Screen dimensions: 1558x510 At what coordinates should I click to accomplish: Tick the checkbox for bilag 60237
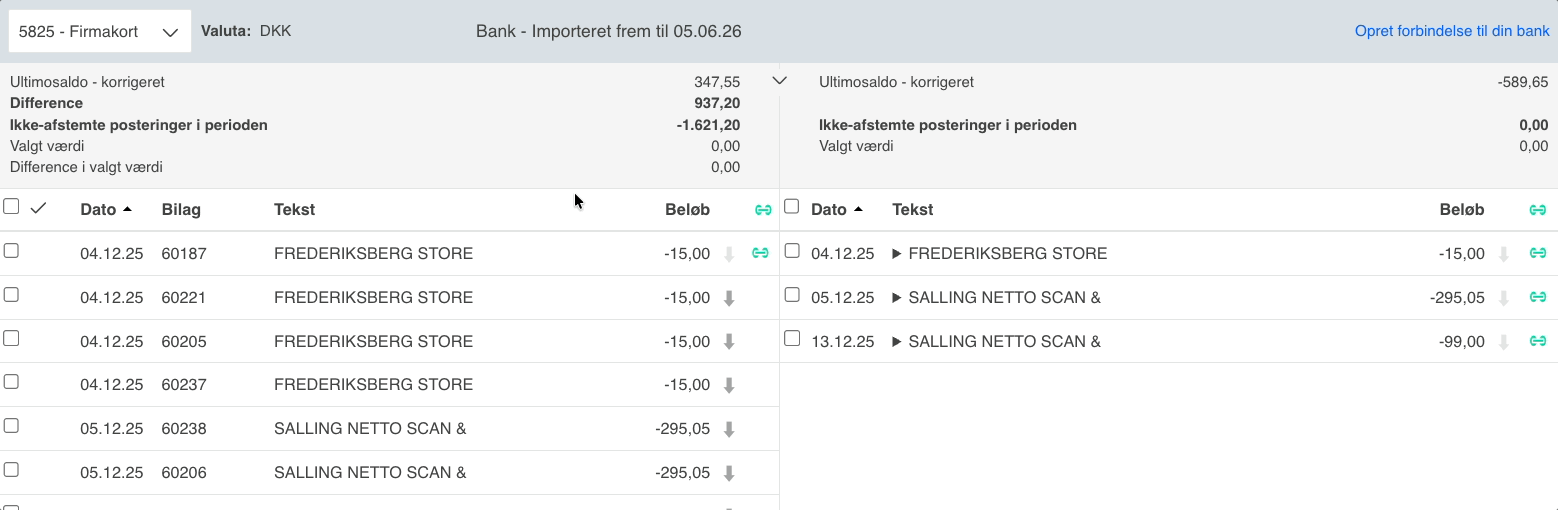pos(11,382)
